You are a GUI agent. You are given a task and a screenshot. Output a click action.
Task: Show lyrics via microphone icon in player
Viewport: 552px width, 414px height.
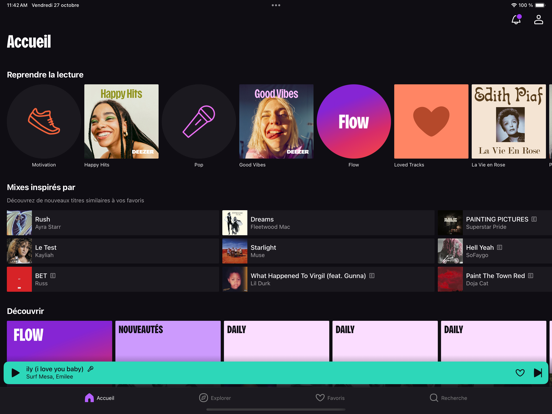point(90,369)
